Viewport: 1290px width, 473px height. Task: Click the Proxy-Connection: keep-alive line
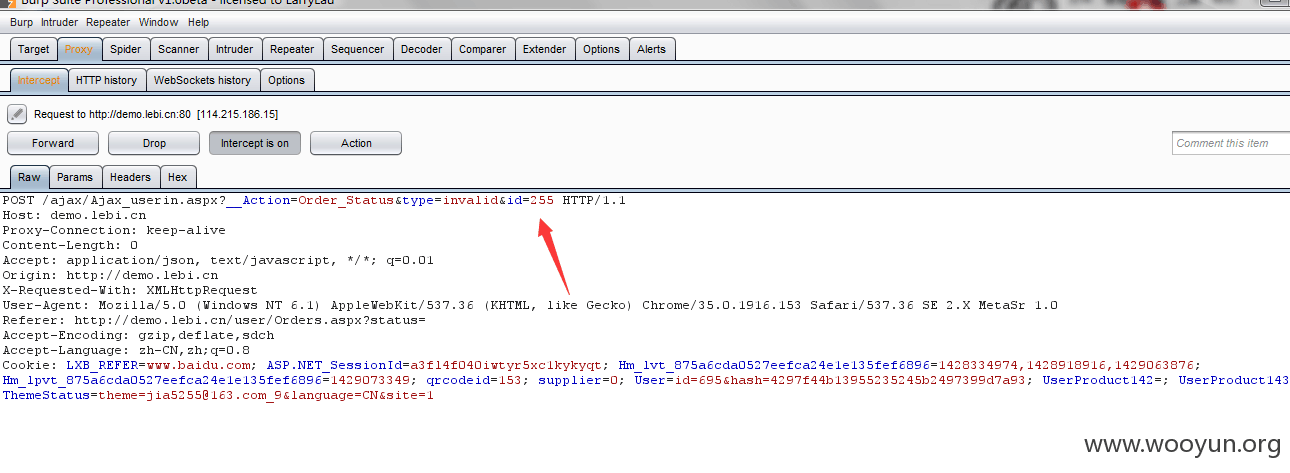tap(114, 230)
